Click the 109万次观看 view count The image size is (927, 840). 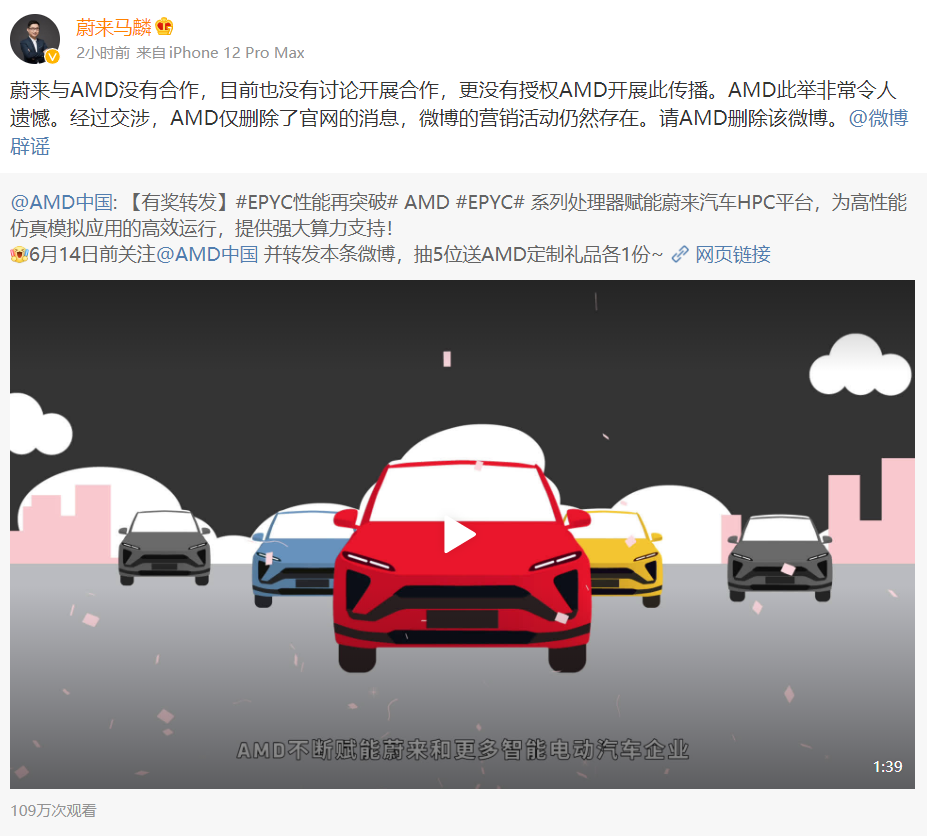click(x=53, y=810)
